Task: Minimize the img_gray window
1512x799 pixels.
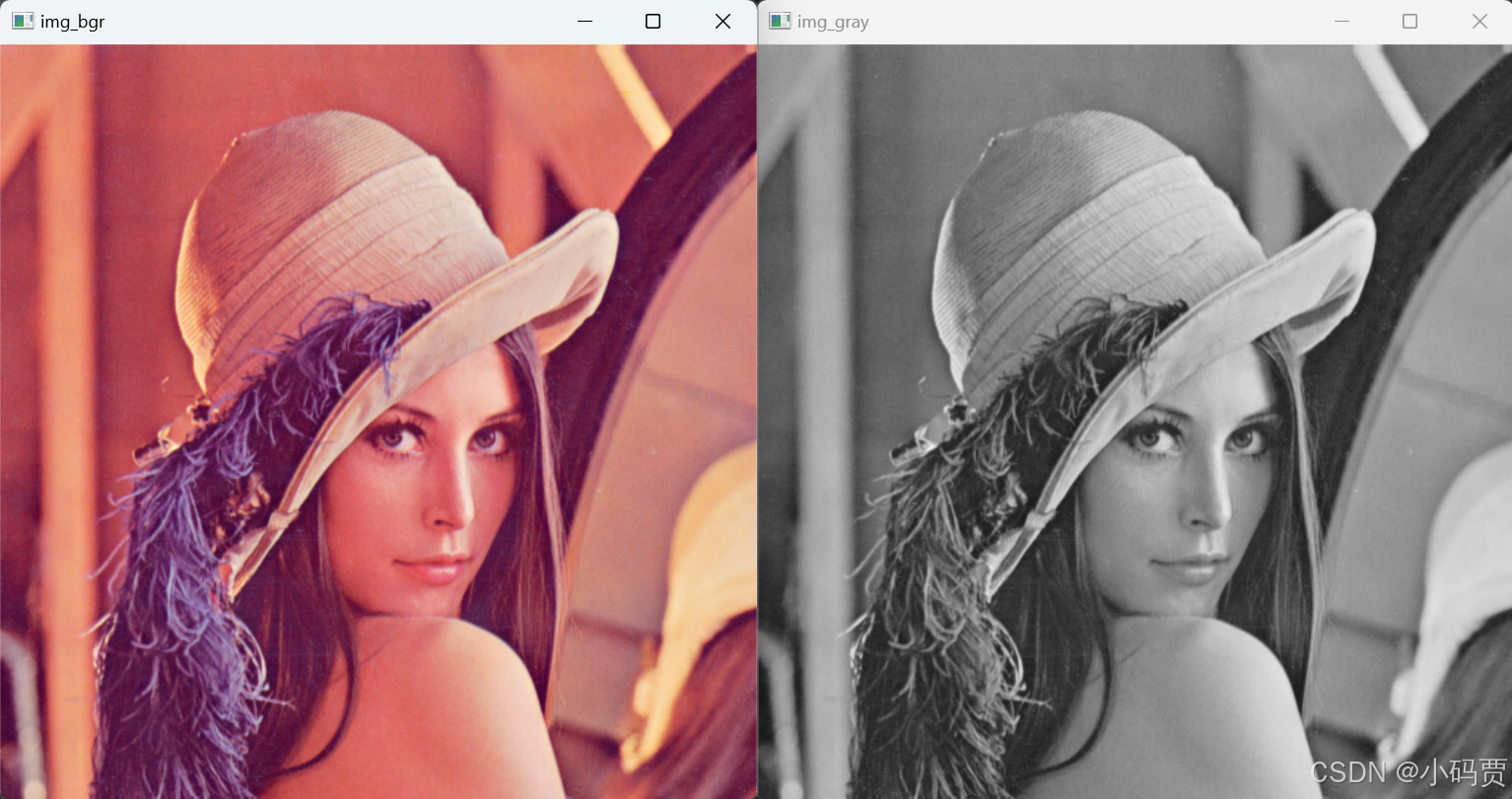Action: pos(1341,21)
